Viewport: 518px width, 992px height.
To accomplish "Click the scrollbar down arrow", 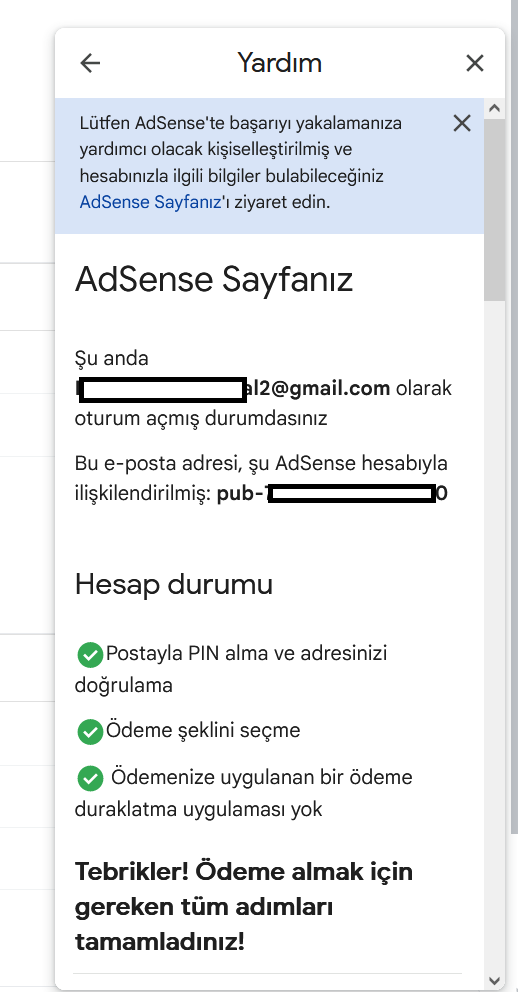I will point(495,981).
